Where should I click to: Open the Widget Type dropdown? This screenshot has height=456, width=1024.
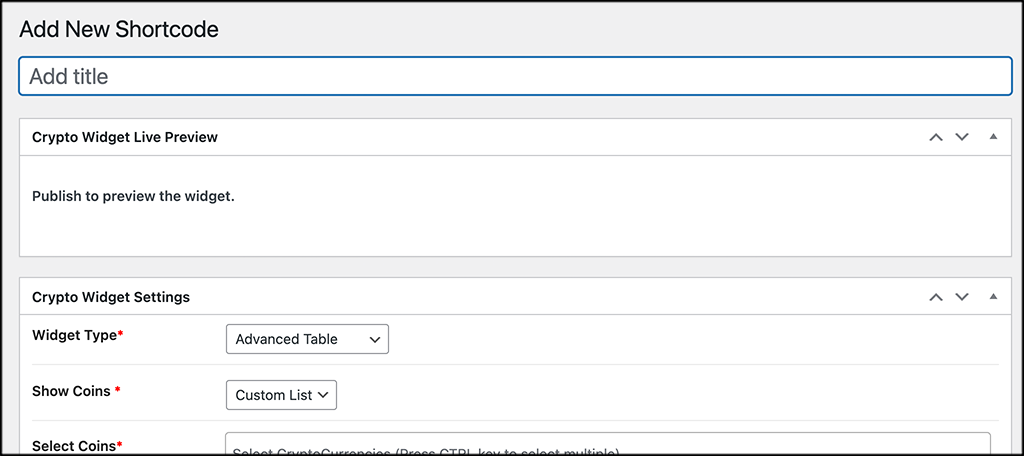[x=307, y=339]
